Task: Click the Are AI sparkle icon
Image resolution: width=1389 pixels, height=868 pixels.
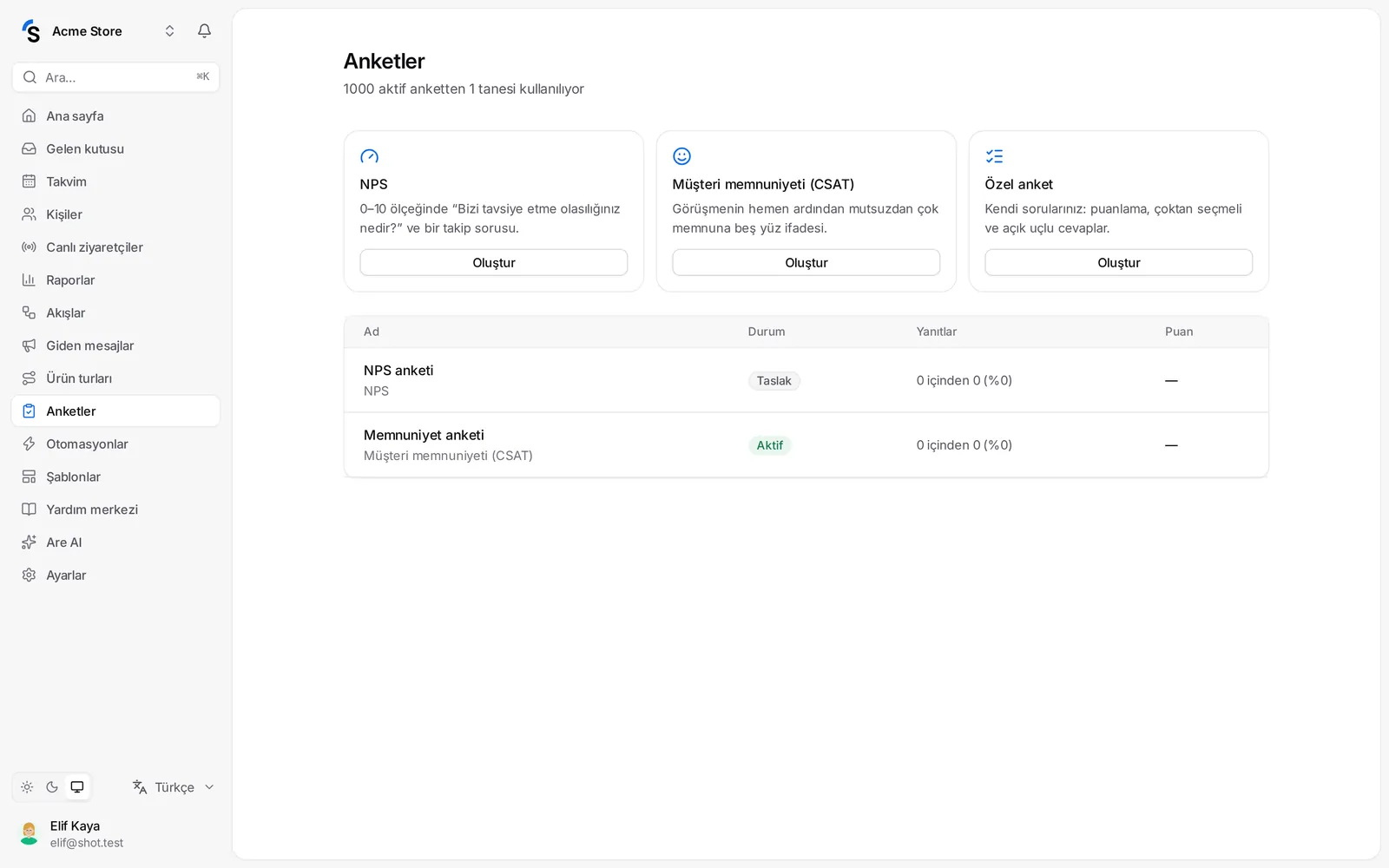Action: pyautogui.click(x=29, y=542)
